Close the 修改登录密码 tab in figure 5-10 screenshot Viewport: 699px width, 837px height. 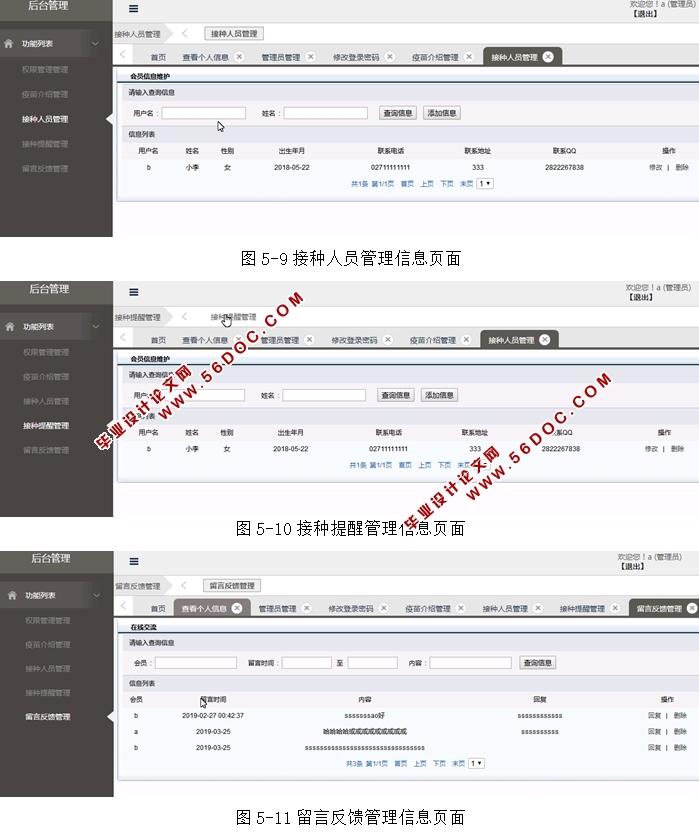(x=388, y=339)
